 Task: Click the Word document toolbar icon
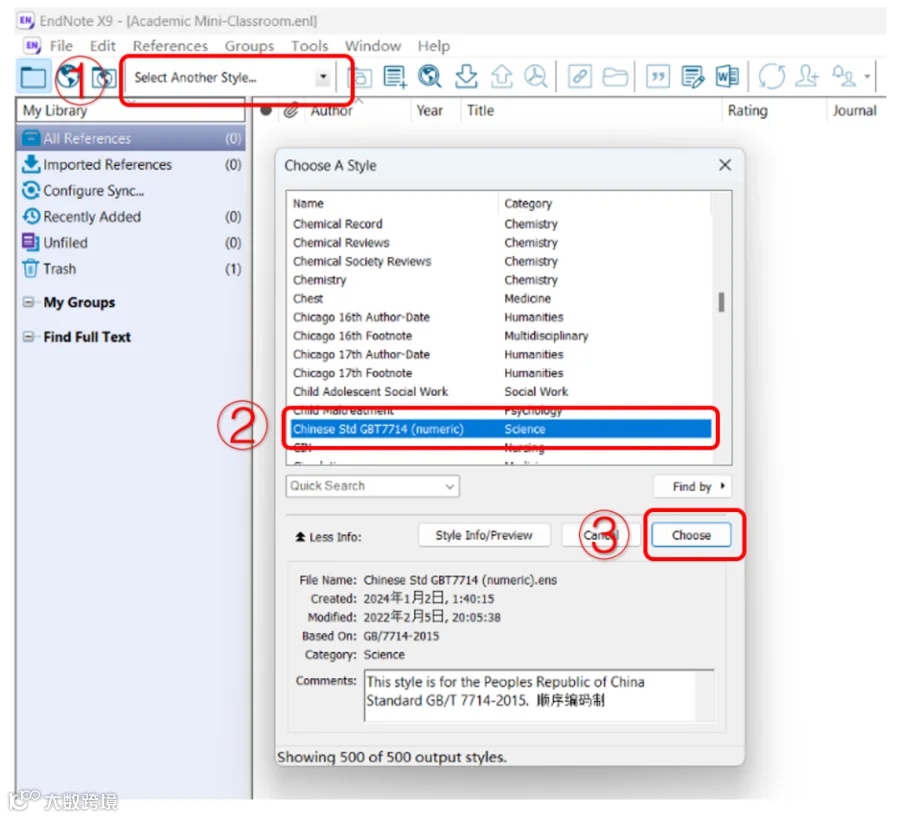coord(727,76)
